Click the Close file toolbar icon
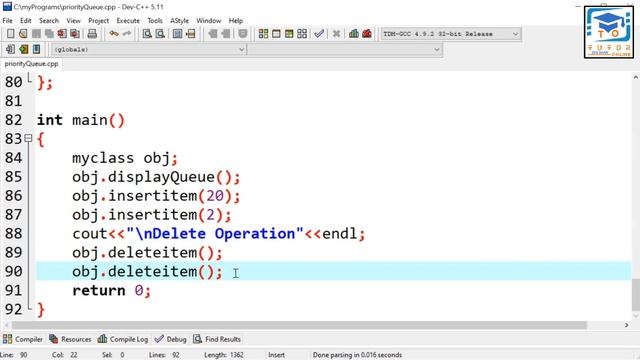Image resolution: width=640 pixels, height=360 pixels. point(62,34)
